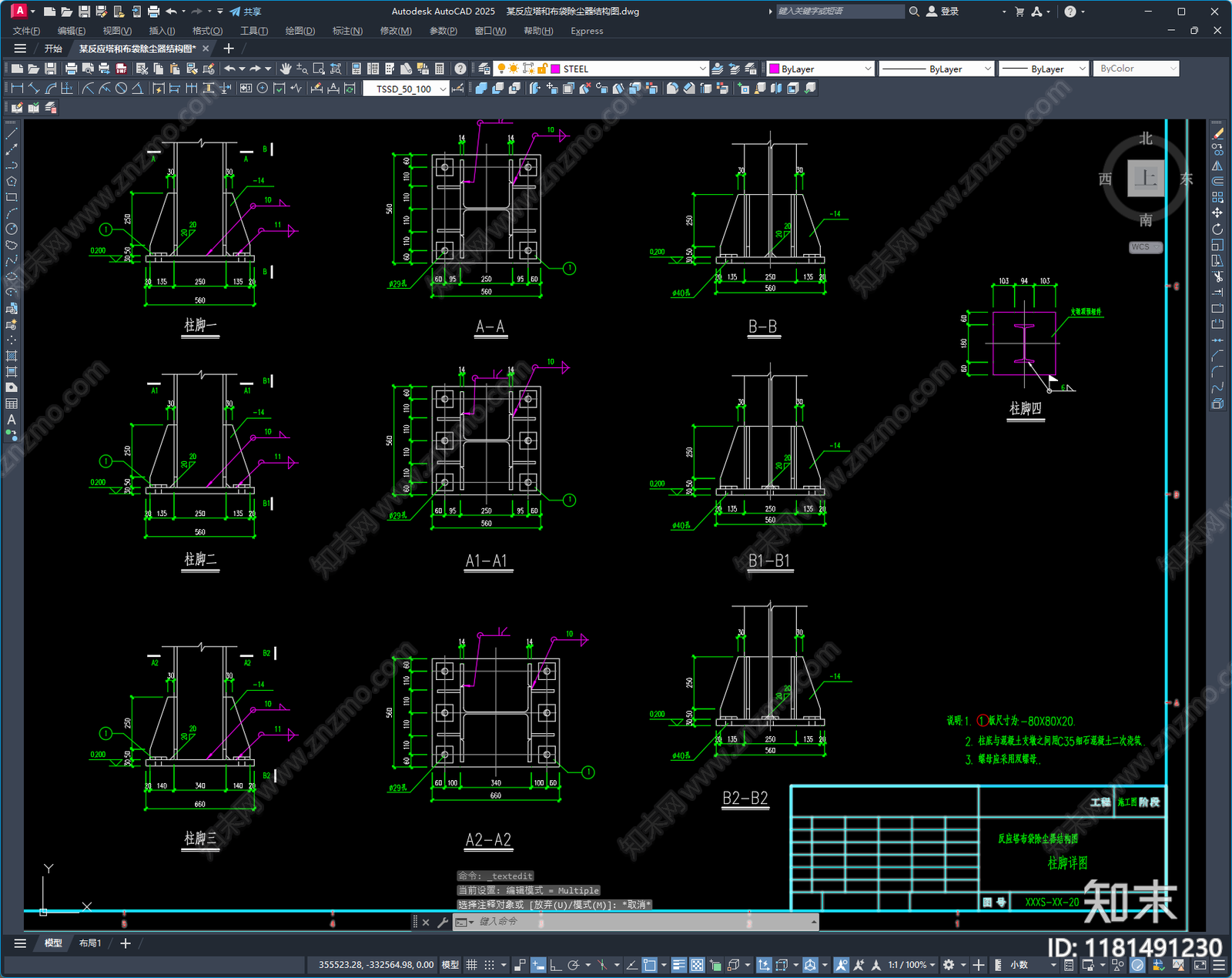Open the Undo history dropdown arrow
The image size is (1232, 978).
[x=242, y=69]
